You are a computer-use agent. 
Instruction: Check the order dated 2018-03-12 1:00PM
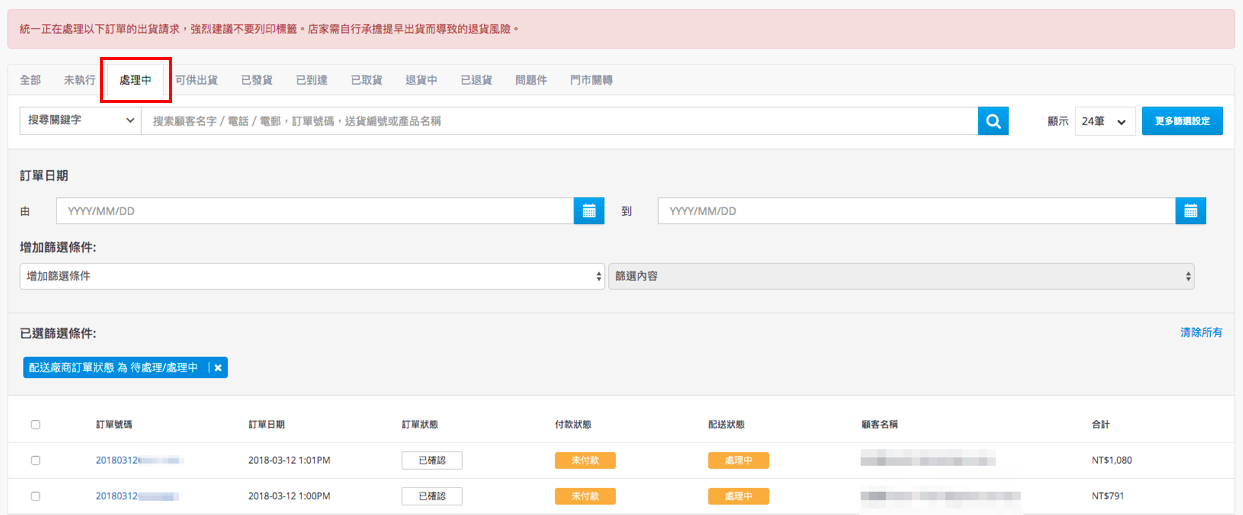[36, 496]
